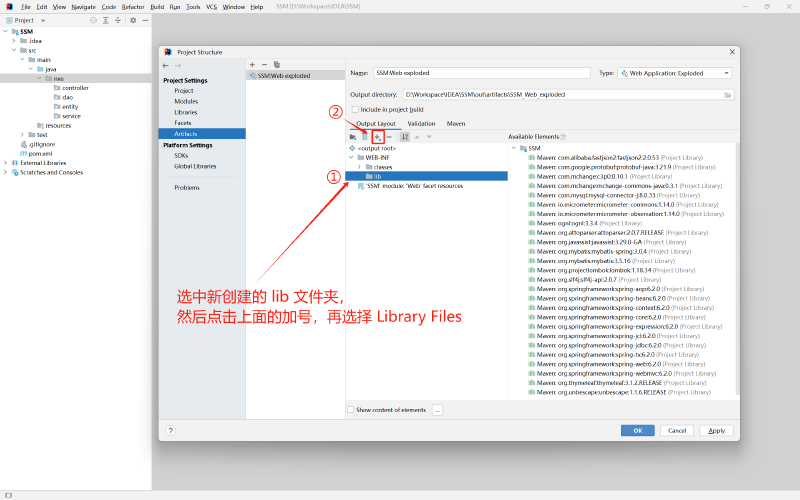Expand the classes folder in the output layout
Image resolution: width=800 pixels, height=500 pixels.
(x=359, y=167)
